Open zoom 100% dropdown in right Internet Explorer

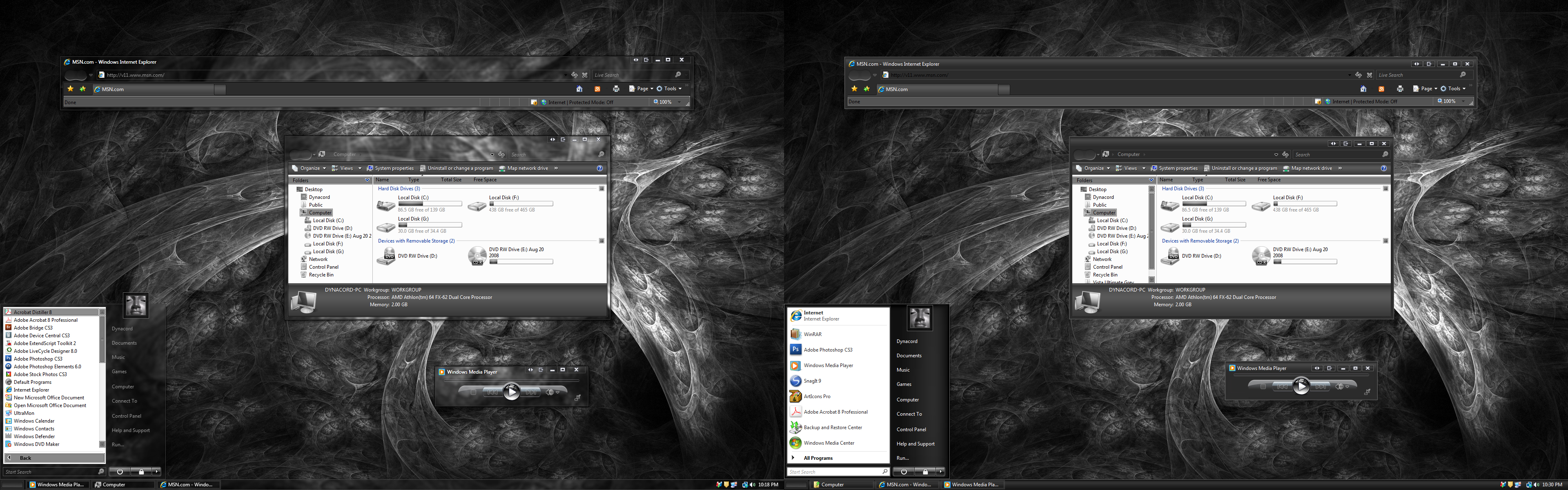(1463, 102)
